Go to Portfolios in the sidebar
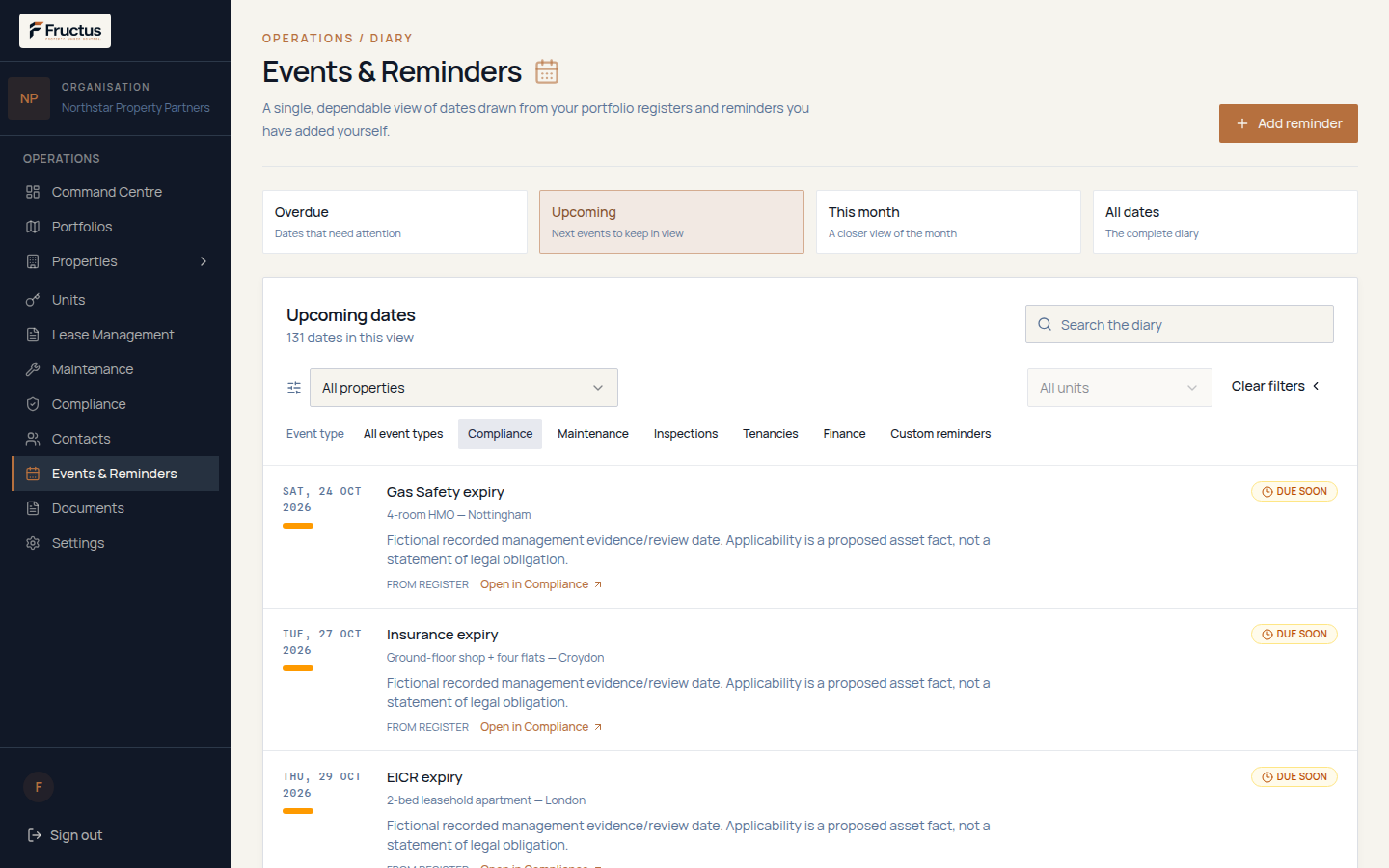This screenshot has width=1389, height=868. tap(115, 227)
